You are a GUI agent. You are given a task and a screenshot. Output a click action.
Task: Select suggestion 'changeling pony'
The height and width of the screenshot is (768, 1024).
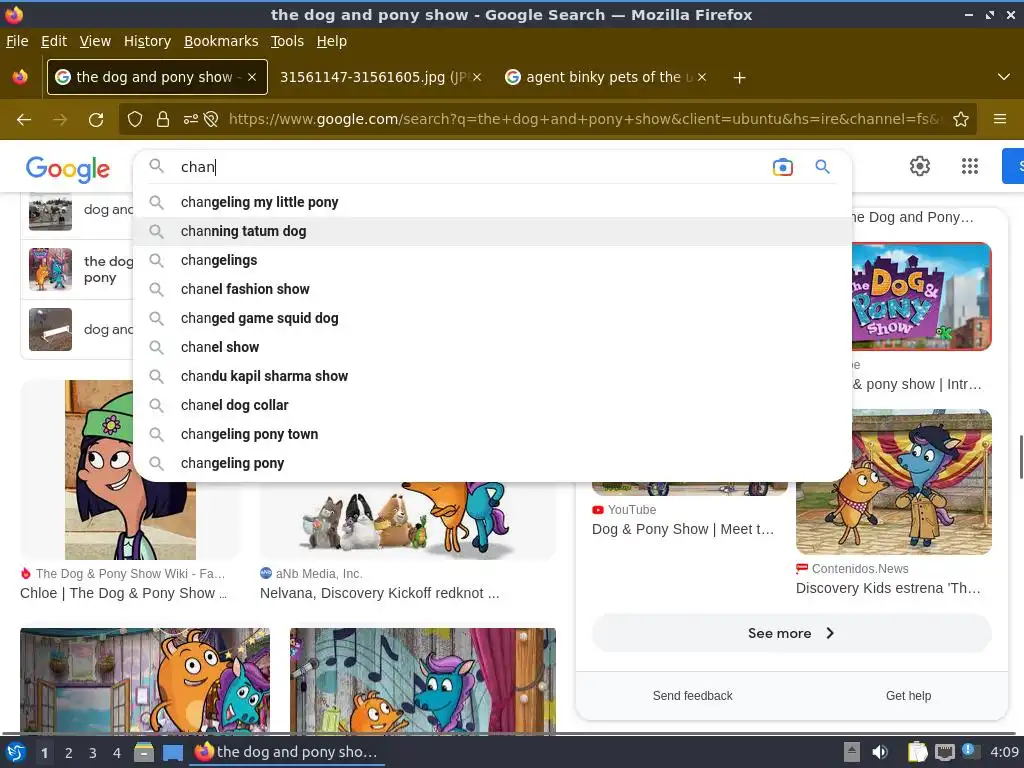point(492,463)
